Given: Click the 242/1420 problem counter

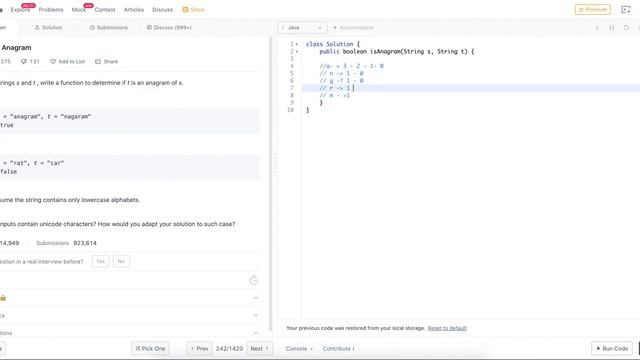Looking at the screenshot, I should pos(229,349).
